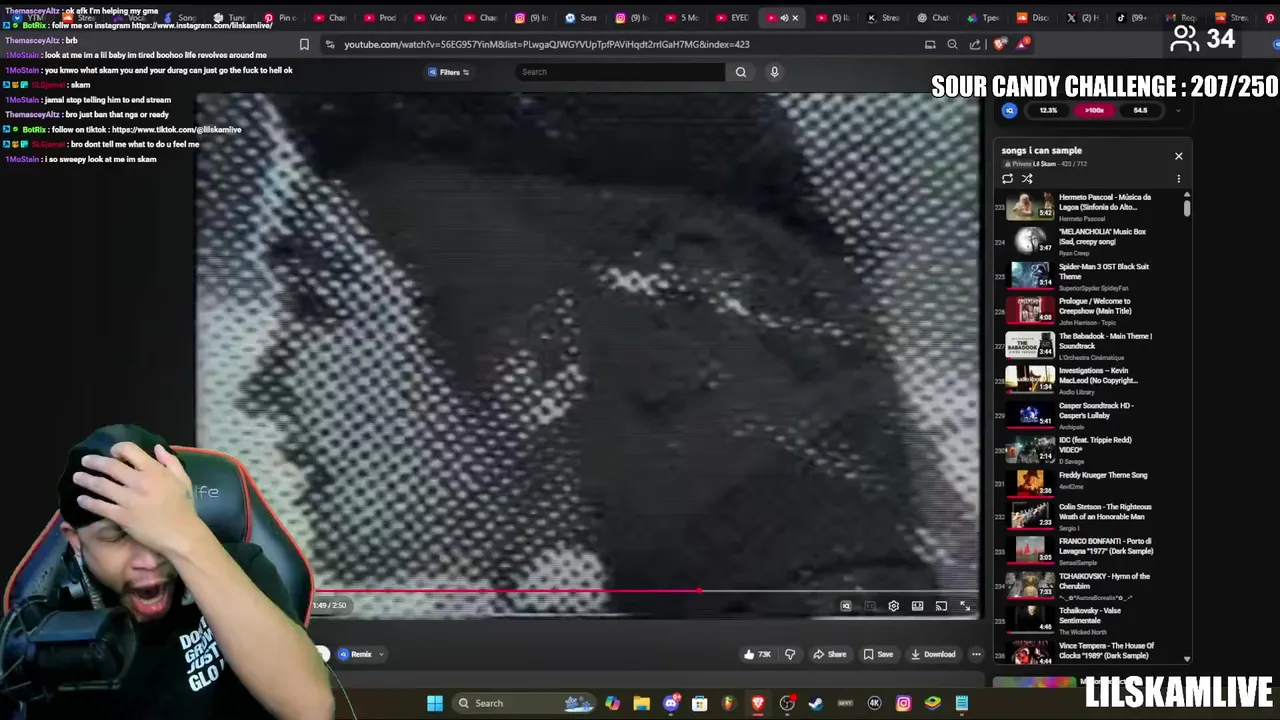
Task: Click the >100x pink stat pill
Action: tap(1095, 110)
